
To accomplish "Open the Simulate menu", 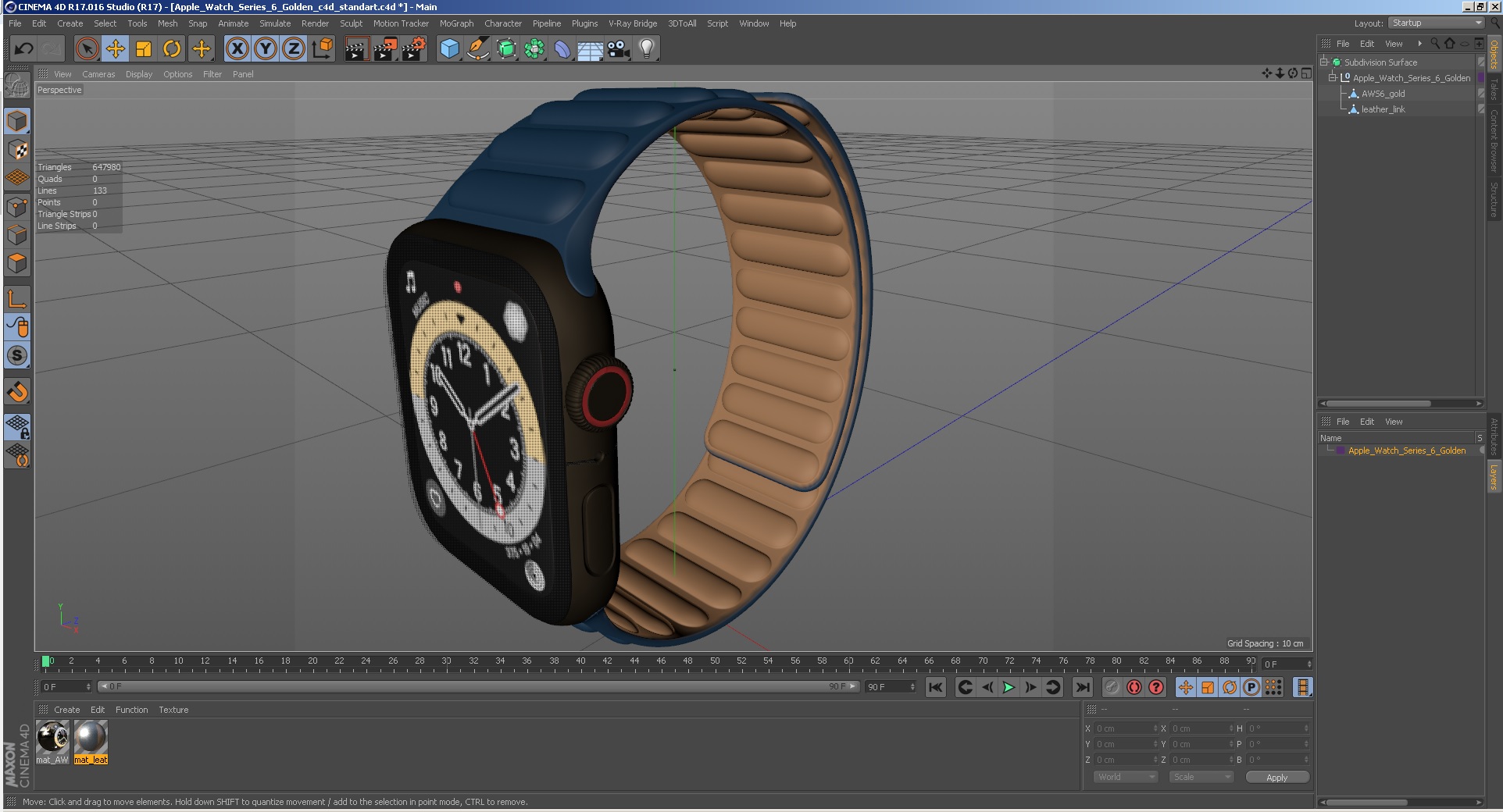I will point(275,23).
